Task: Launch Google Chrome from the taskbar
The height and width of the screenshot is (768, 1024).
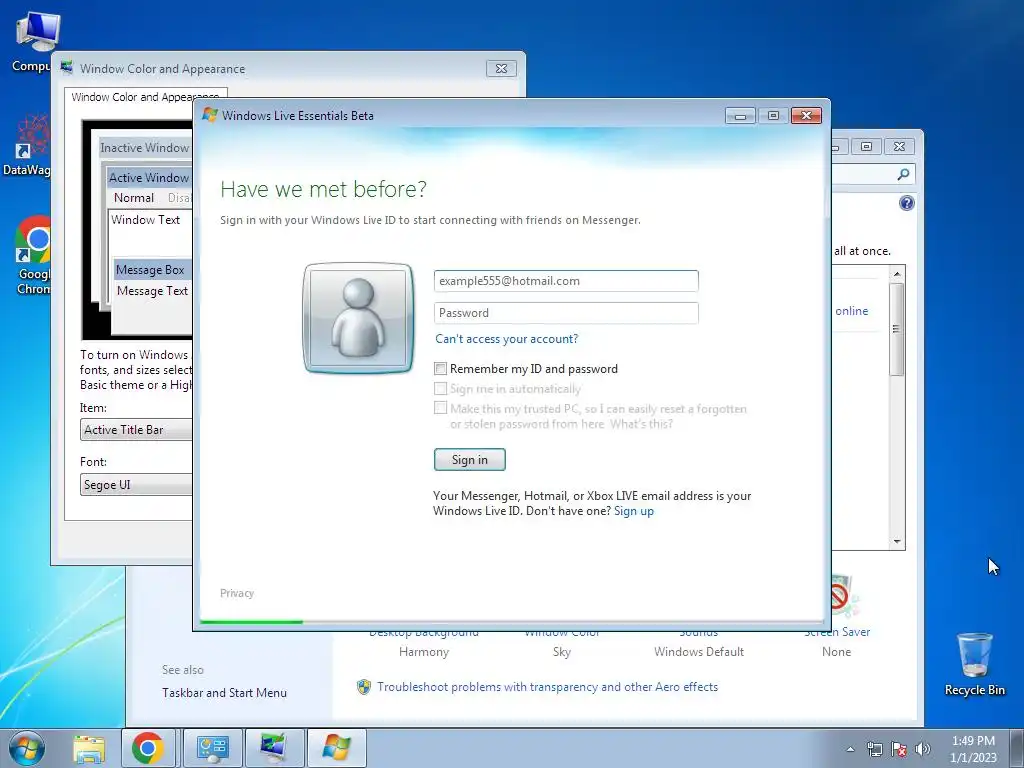Action: [148, 748]
